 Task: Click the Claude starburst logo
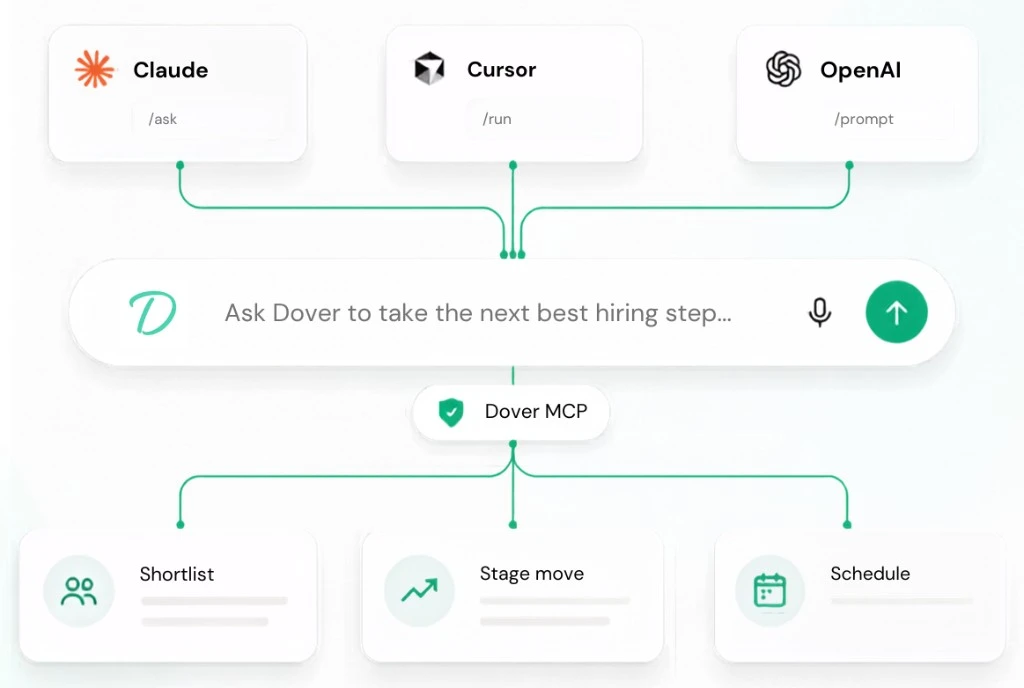tap(95, 69)
